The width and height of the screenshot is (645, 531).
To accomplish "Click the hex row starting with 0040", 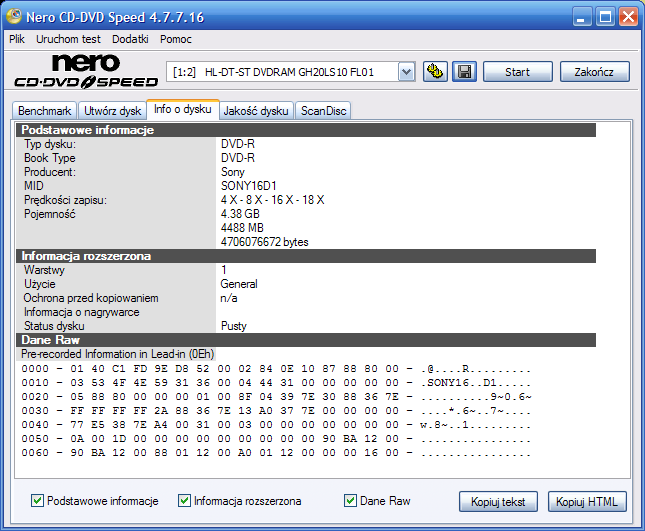I will click(x=276, y=425).
